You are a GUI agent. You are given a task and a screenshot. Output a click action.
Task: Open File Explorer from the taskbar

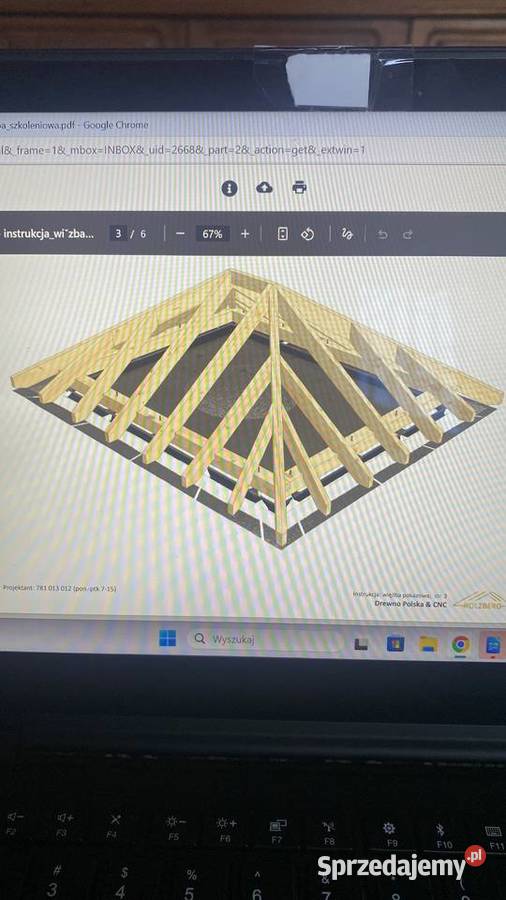[428, 645]
